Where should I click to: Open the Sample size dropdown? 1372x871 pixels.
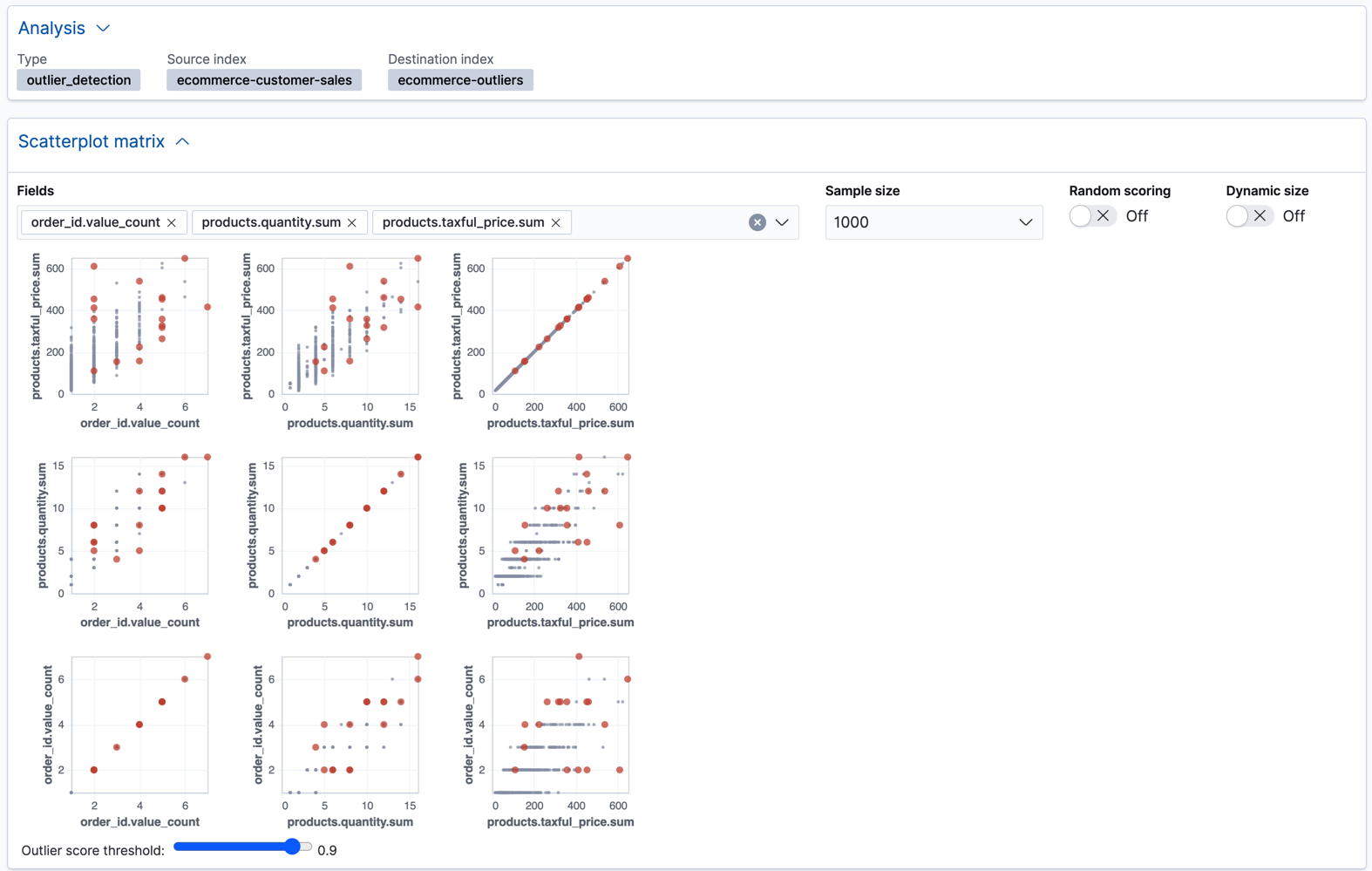click(933, 222)
